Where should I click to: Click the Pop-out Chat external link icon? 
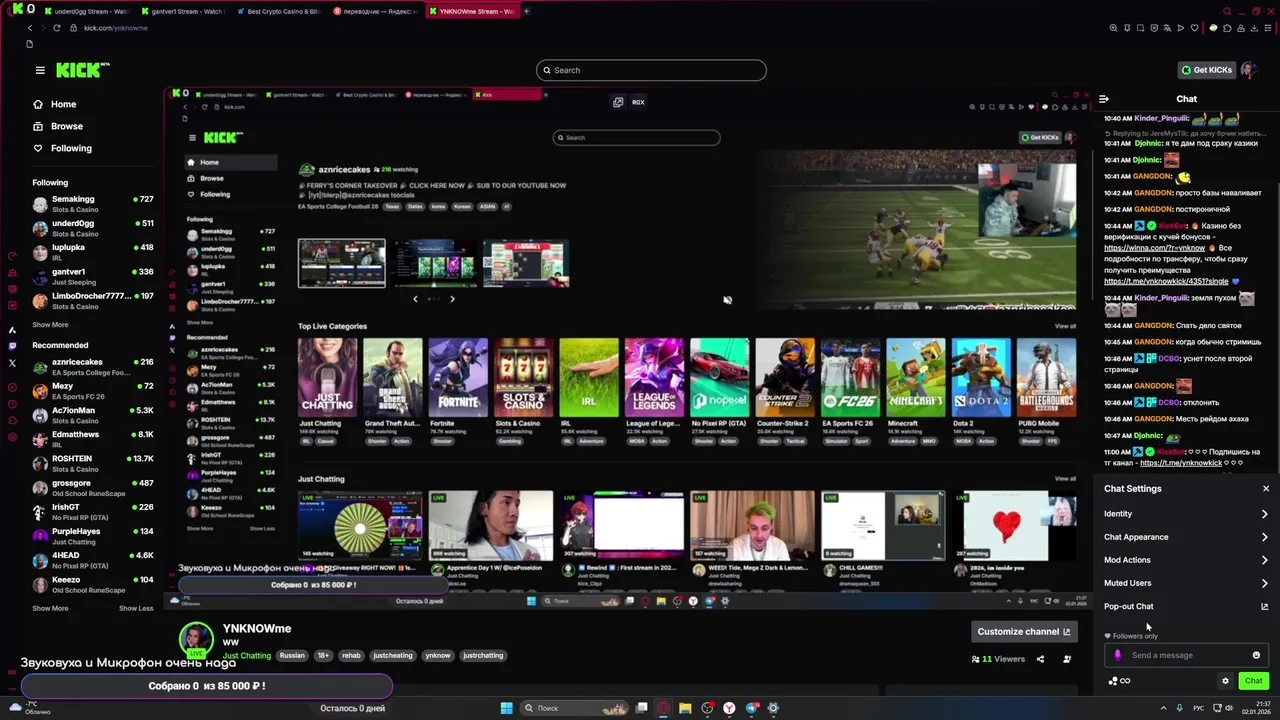1264,606
